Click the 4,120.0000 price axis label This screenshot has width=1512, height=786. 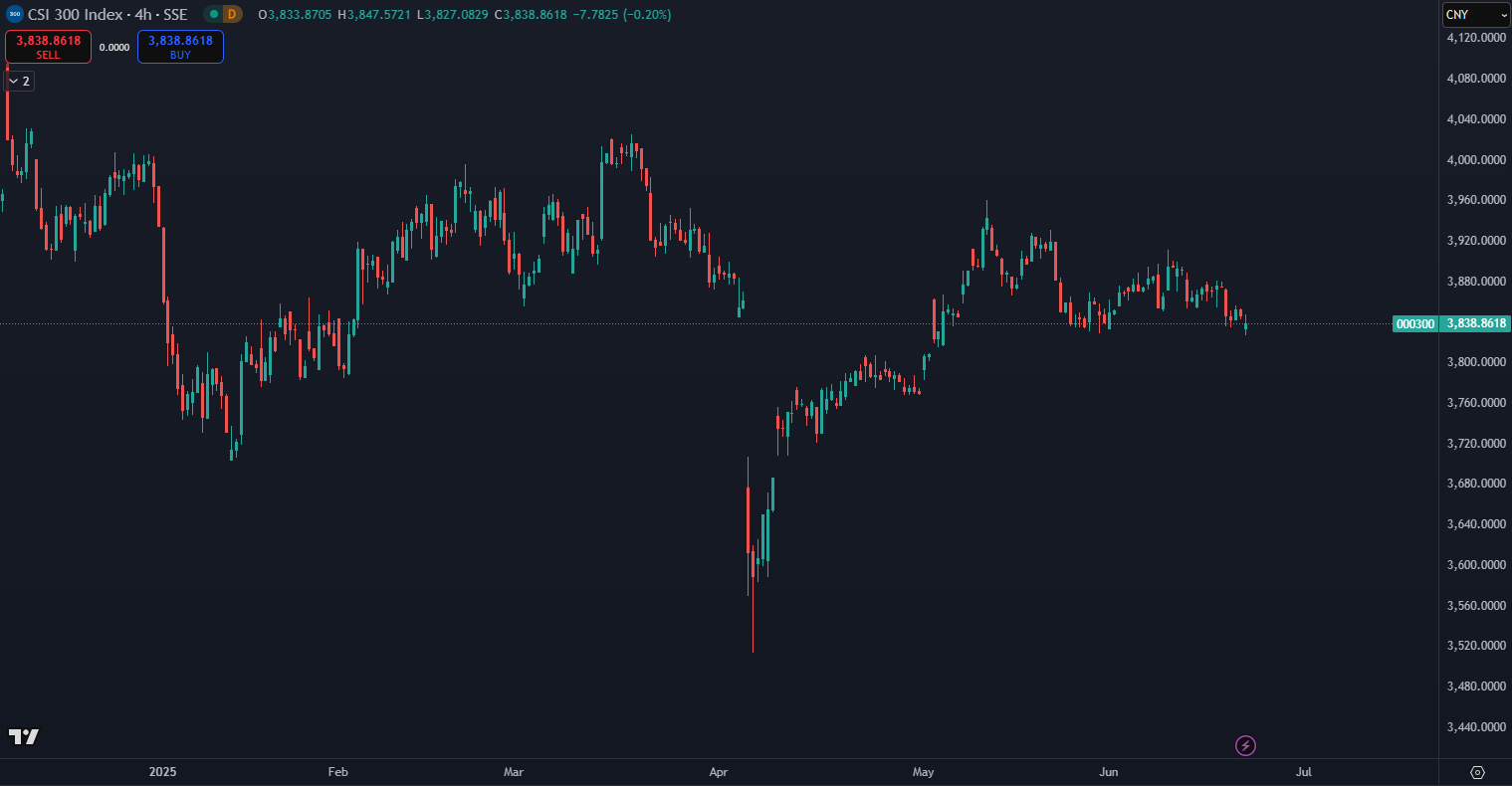tap(1475, 38)
